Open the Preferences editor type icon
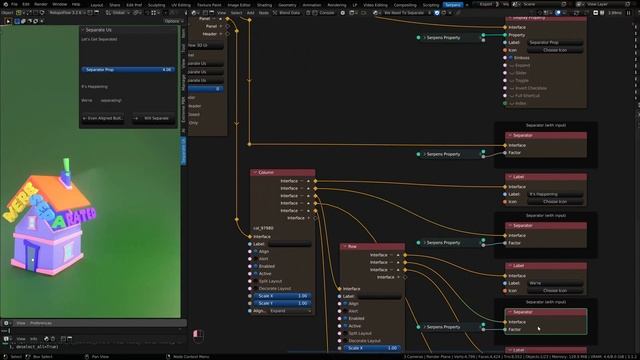 tap(6, 323)
